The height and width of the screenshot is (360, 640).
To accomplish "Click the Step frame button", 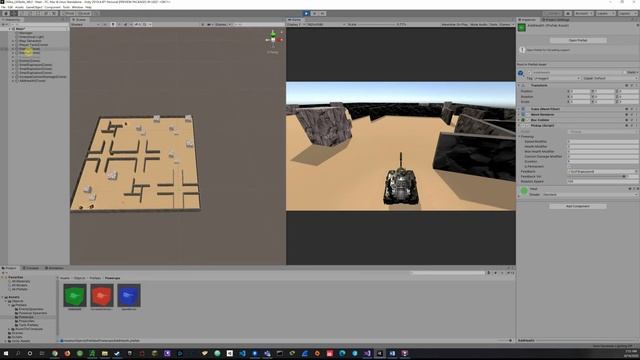I will [x=322, y=13].
